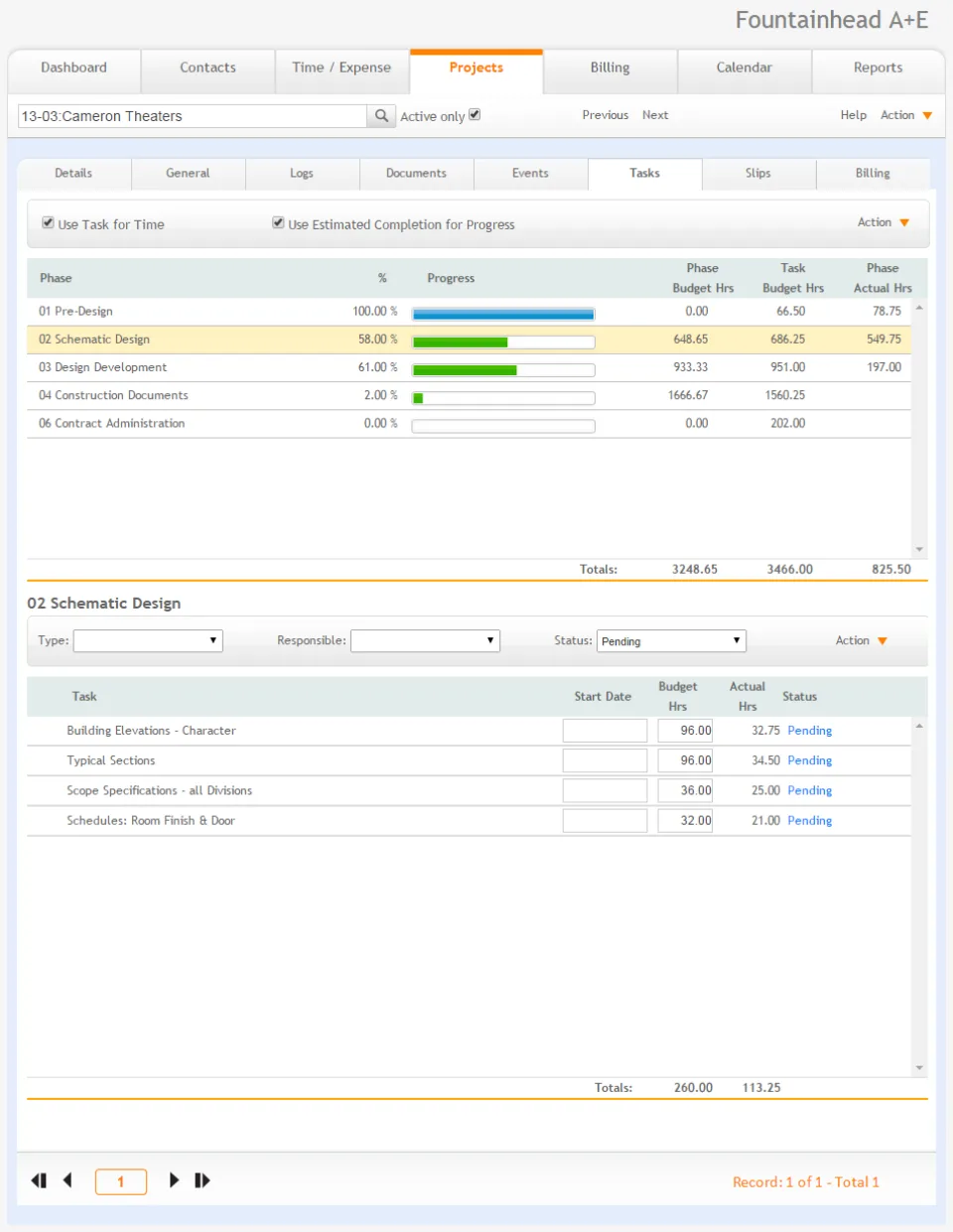This screenshot has height=1232, width=953.
Task: Switch to the Billing main tab
Action: point(611,68)
